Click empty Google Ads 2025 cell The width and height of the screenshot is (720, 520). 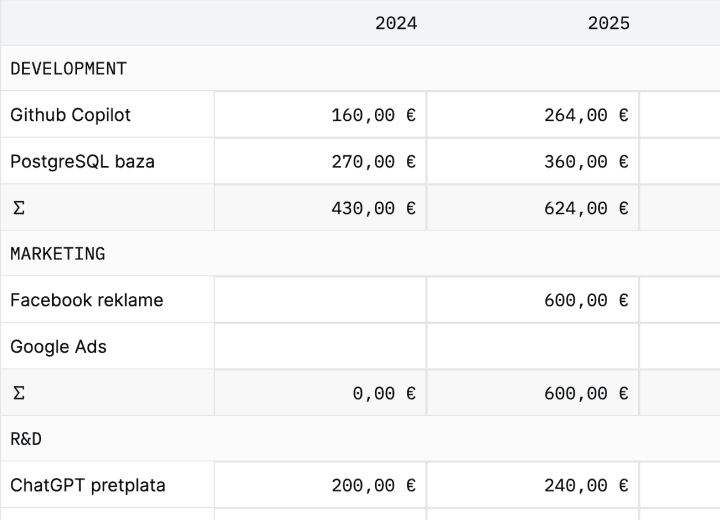[533, 347]
